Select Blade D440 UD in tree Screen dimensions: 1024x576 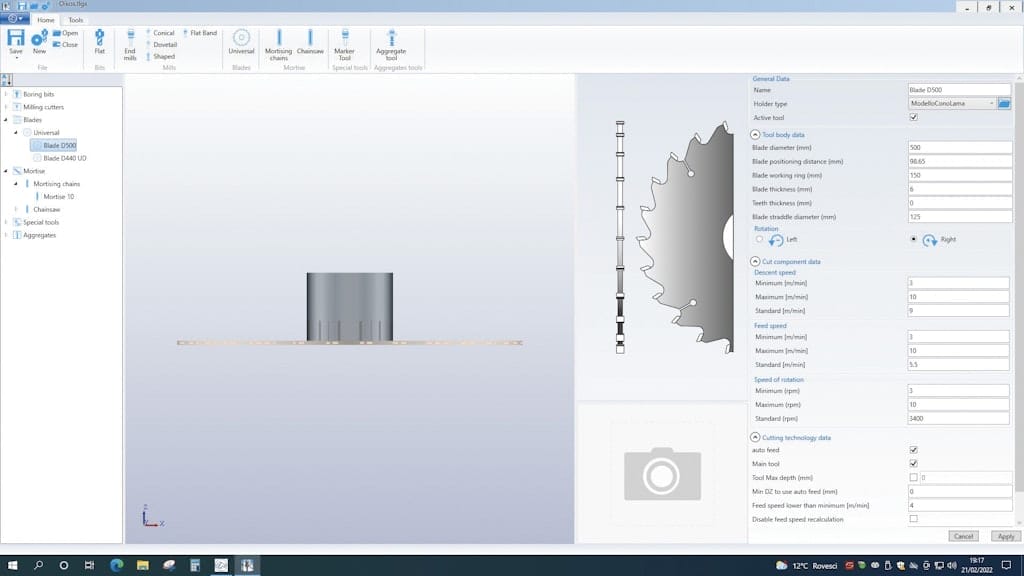[66, 158]
